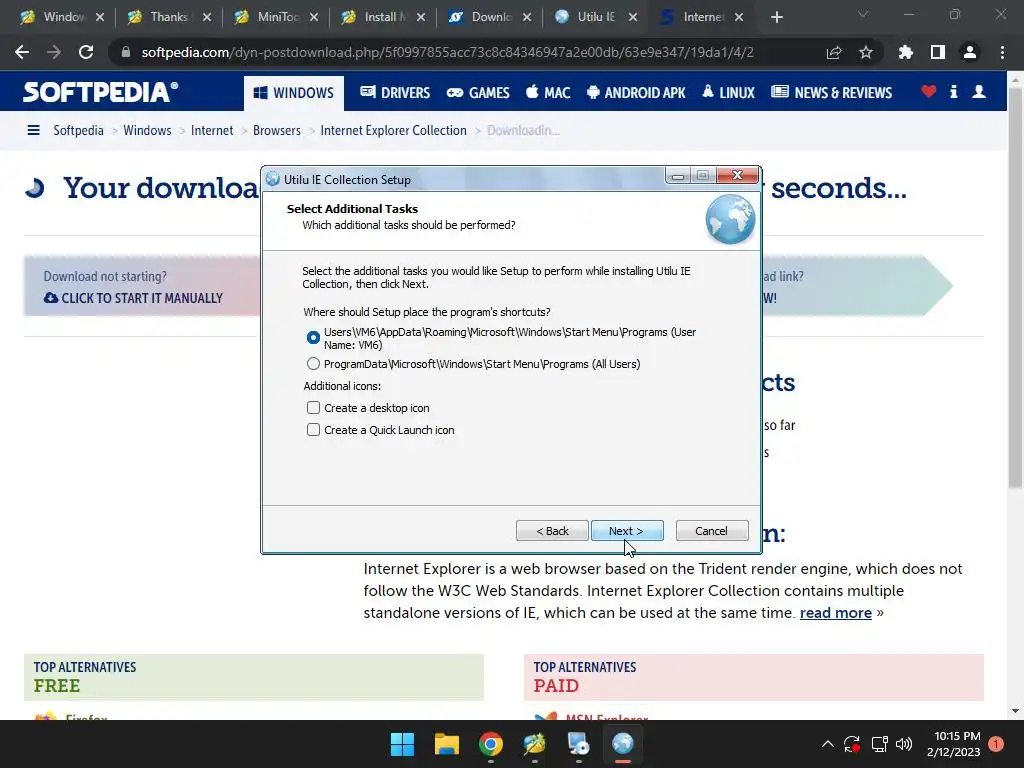Open the ANDROID APK section
The width and height of the screenshot is (1024, 768).
636,93
